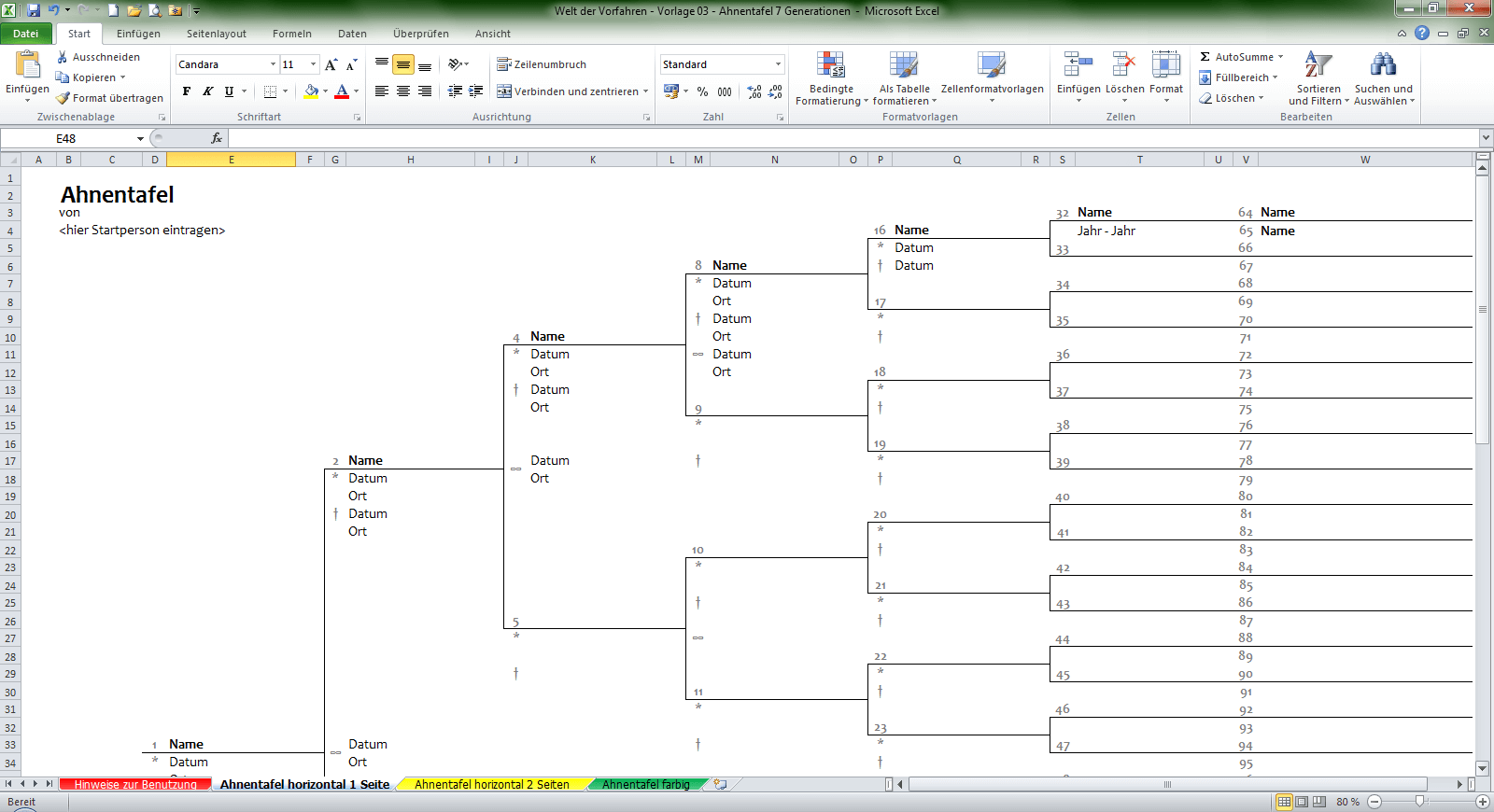Screen dimensions: 1494x812
Task: Open the Datei menu button
Action: click(x=26, y=34)
